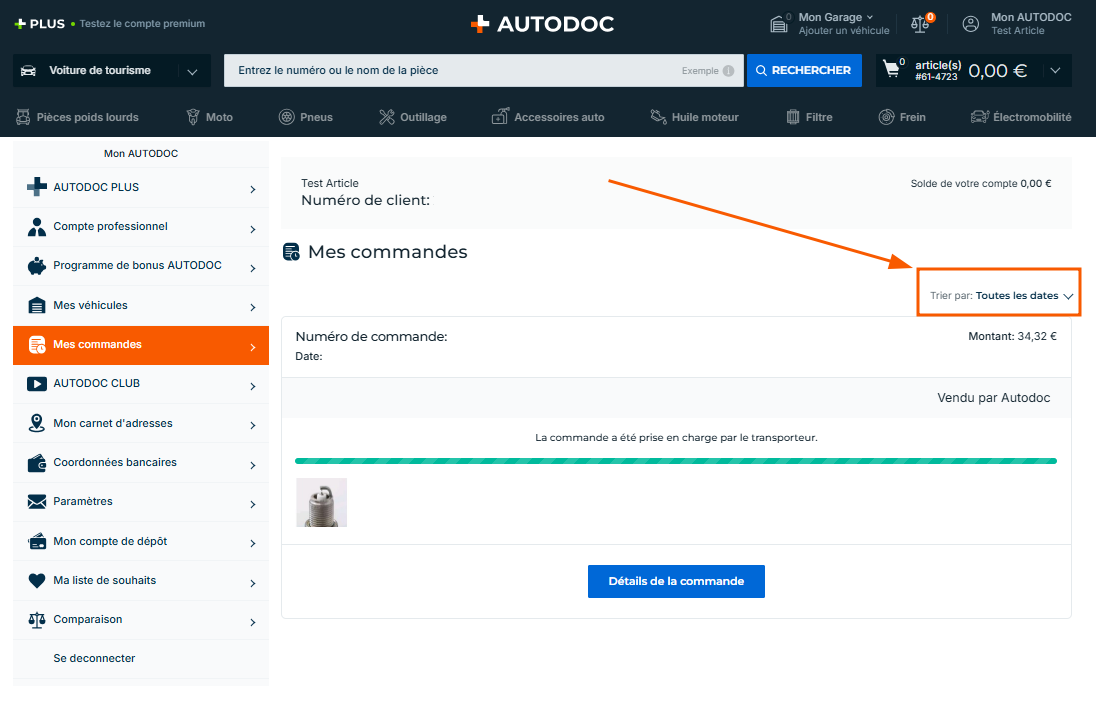Click the Mon Garage garage icon
Image resolution: width=1096 pixels, height=709 pixels.
tap(778, 24)
